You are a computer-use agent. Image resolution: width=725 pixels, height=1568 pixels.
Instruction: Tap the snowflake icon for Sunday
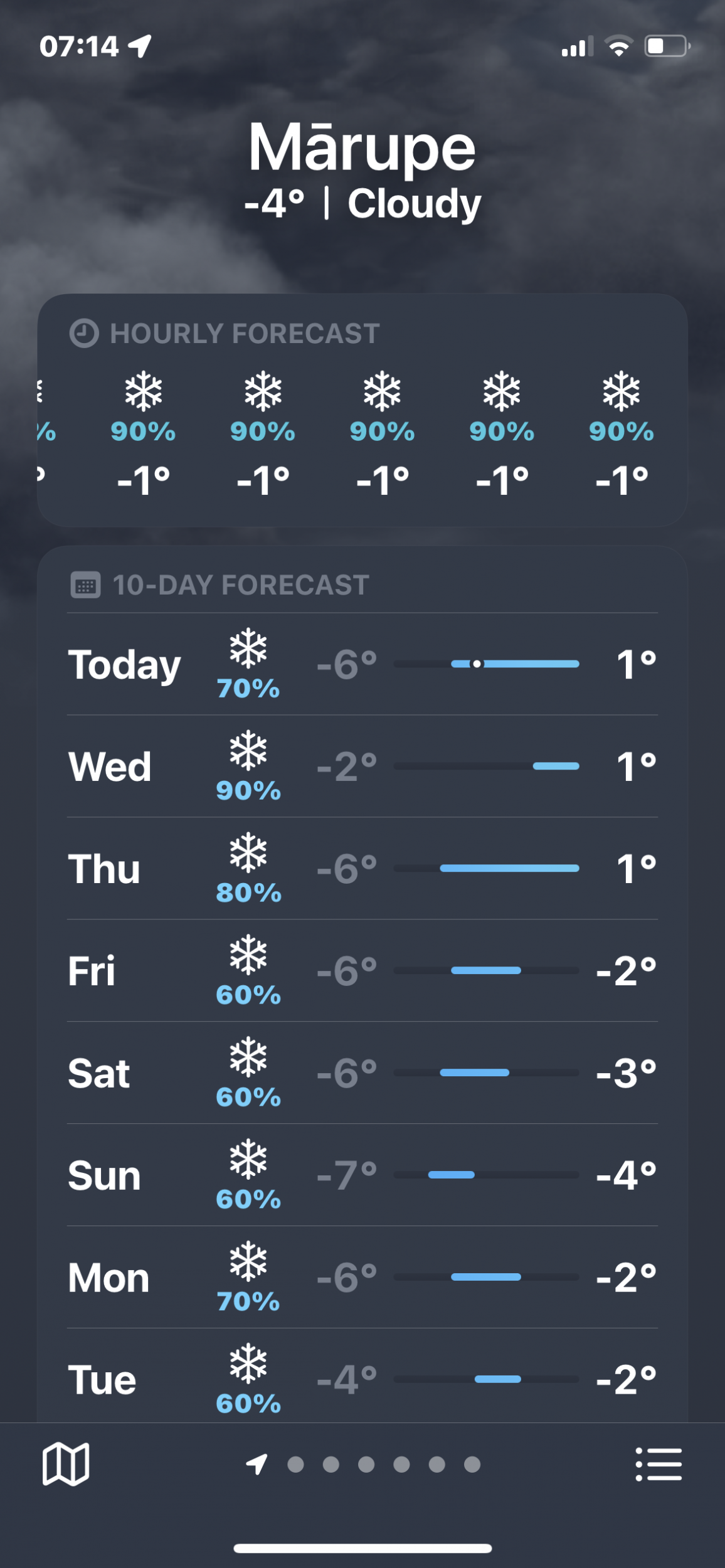(248, 1158)
